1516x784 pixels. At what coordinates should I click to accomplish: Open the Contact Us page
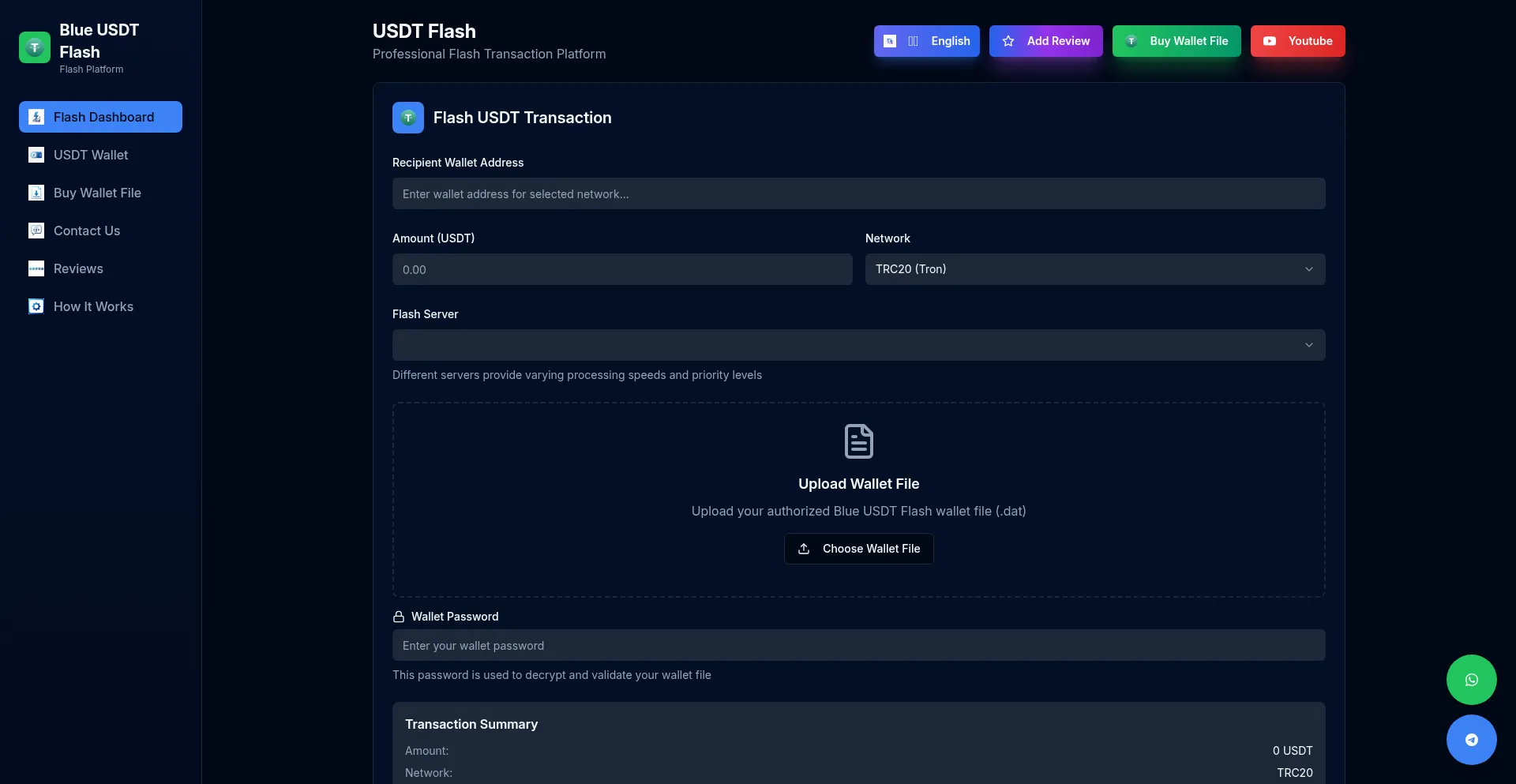point(101,231)
